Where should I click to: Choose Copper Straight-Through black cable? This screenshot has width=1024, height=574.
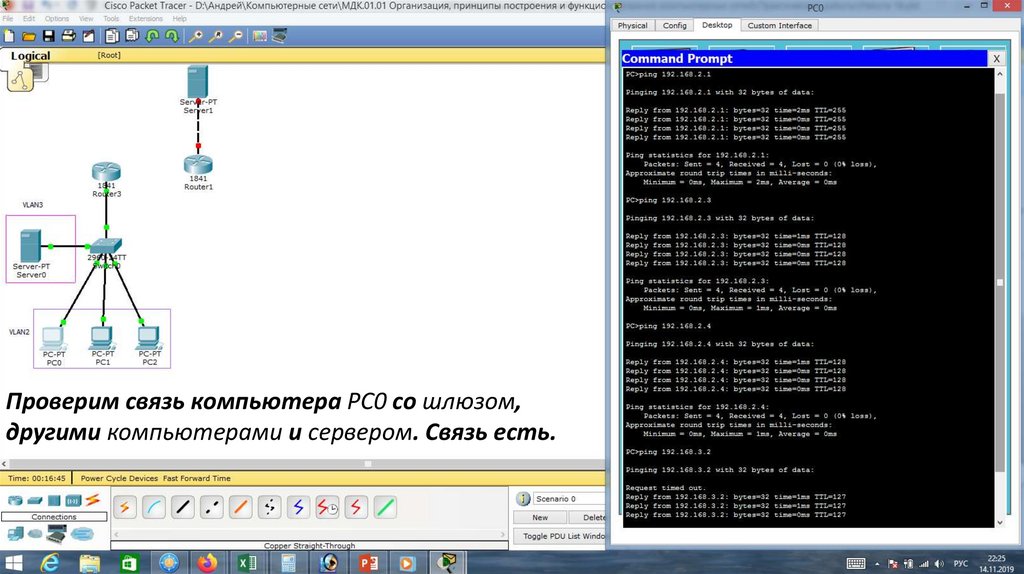tap(183, 507)
